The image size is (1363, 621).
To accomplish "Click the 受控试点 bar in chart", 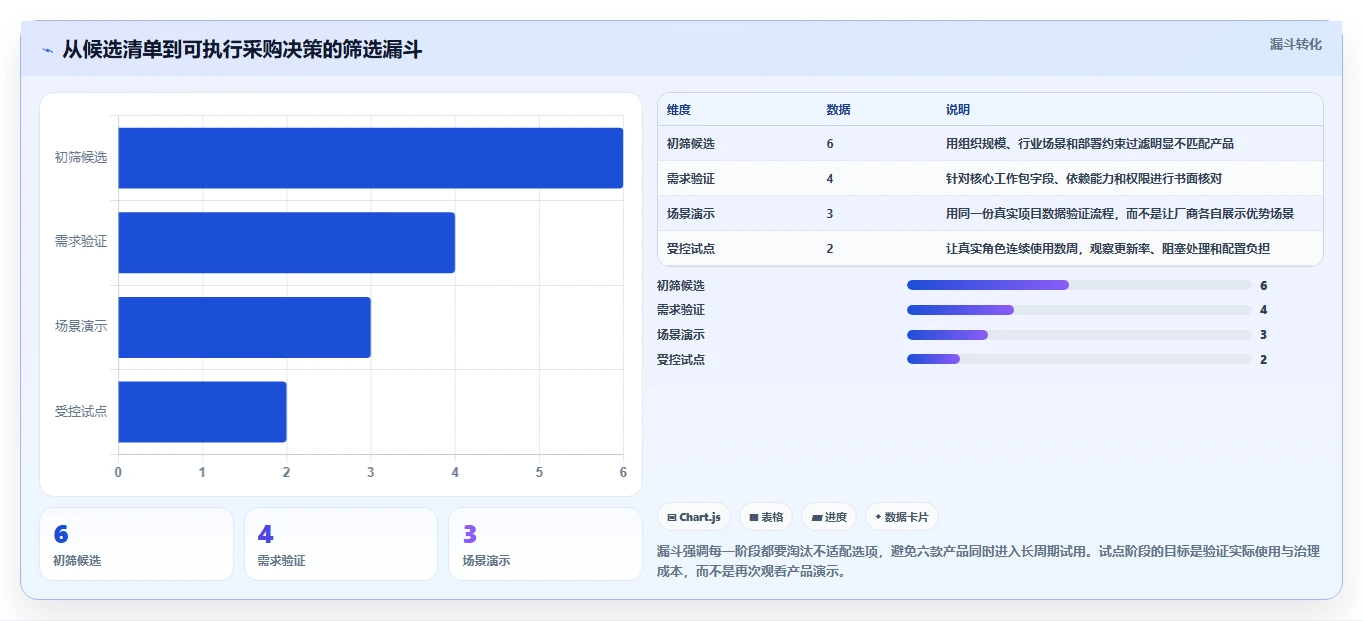I will tap(202, 411).
